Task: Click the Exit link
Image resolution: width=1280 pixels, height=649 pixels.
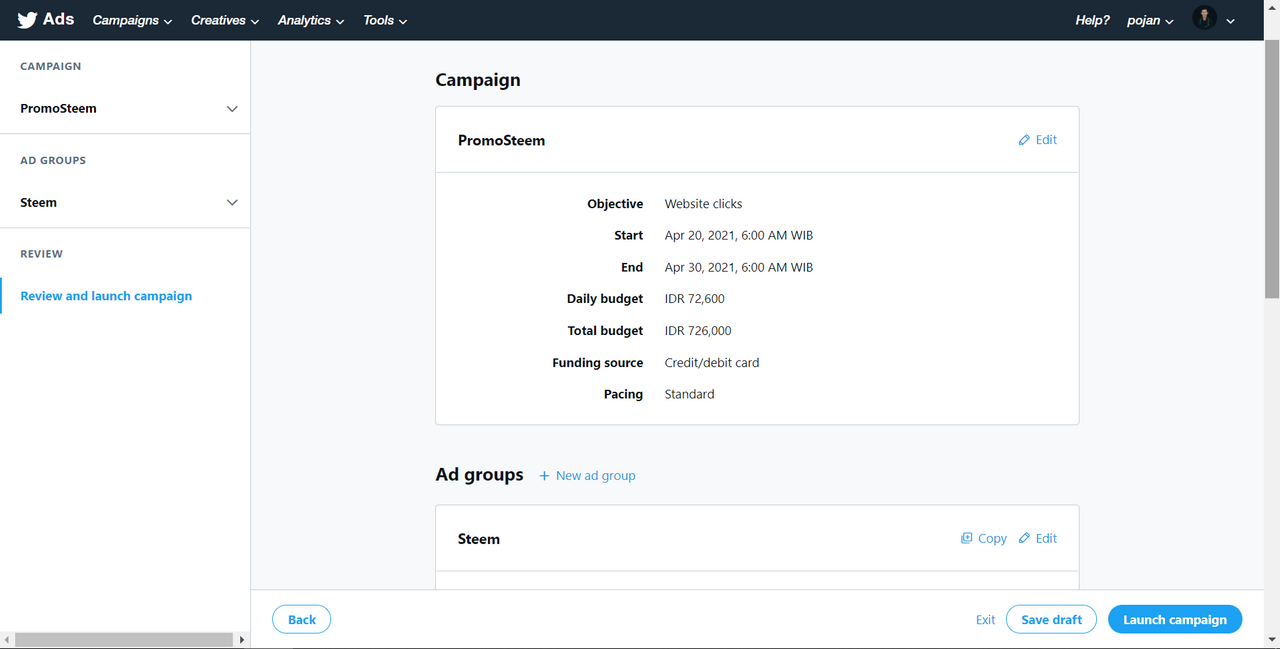Action: tap(985, 620)
